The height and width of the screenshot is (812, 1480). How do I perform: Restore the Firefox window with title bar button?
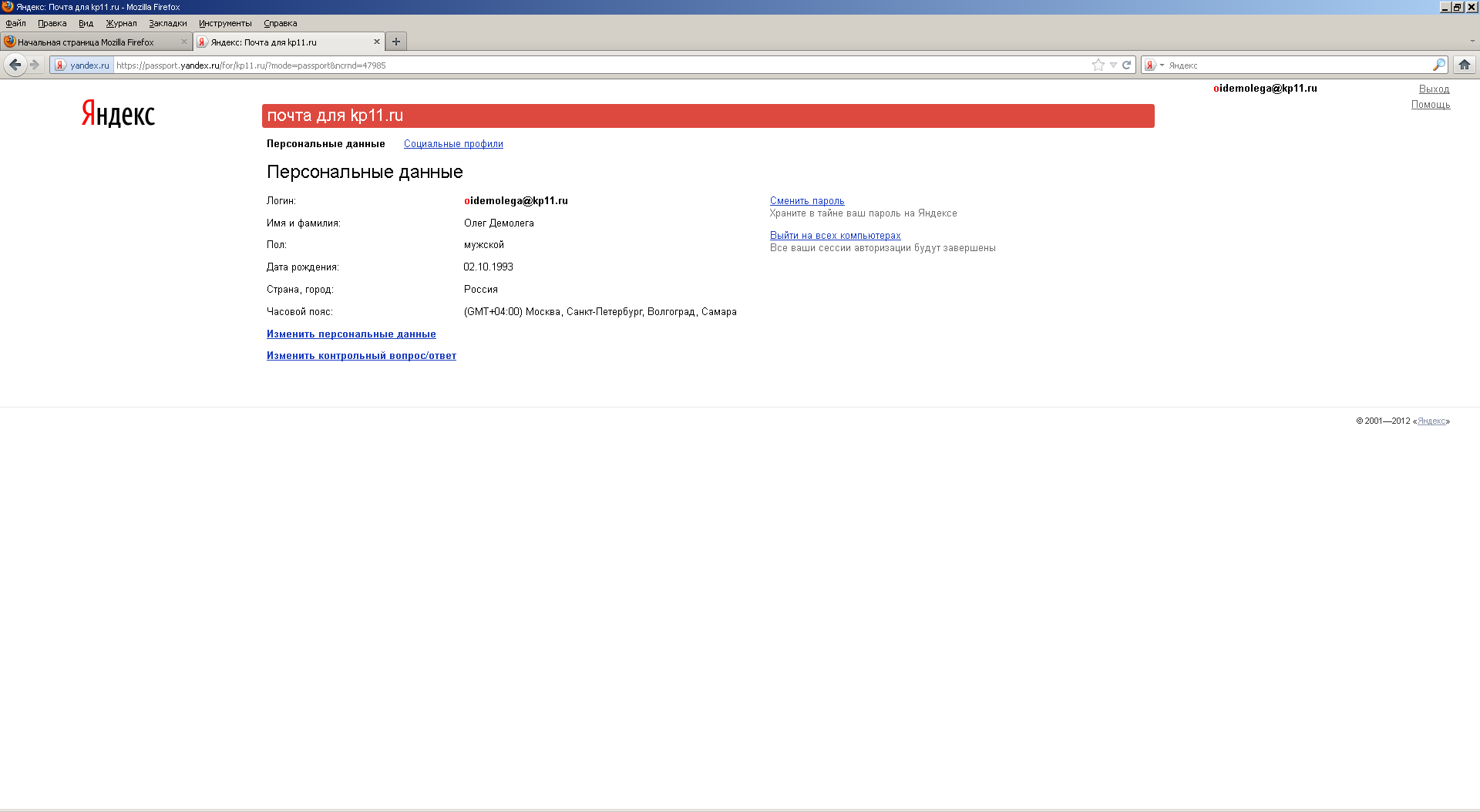click(x=1458, y=7)
